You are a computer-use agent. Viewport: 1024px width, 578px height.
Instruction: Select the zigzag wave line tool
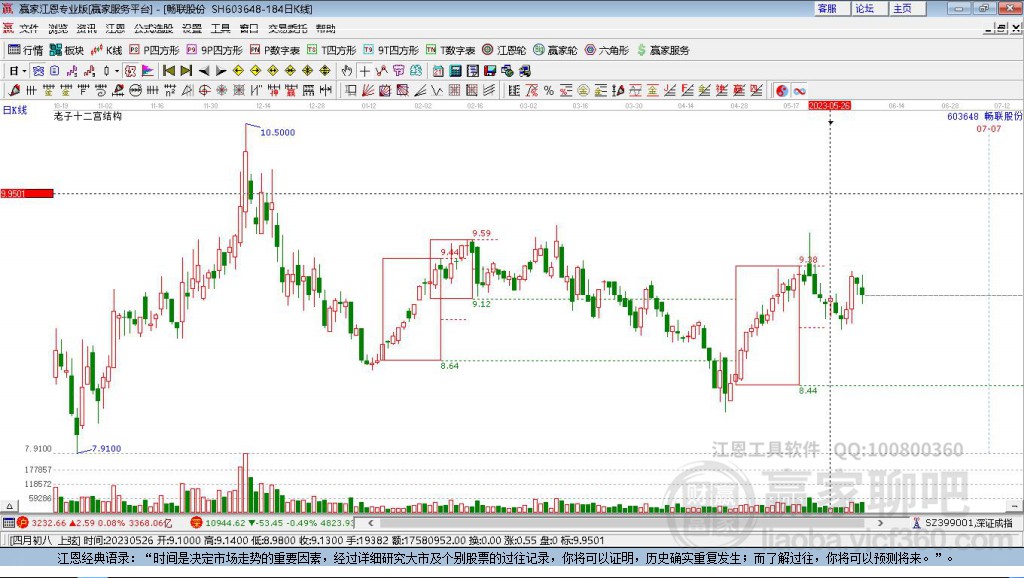coord(437,90)
